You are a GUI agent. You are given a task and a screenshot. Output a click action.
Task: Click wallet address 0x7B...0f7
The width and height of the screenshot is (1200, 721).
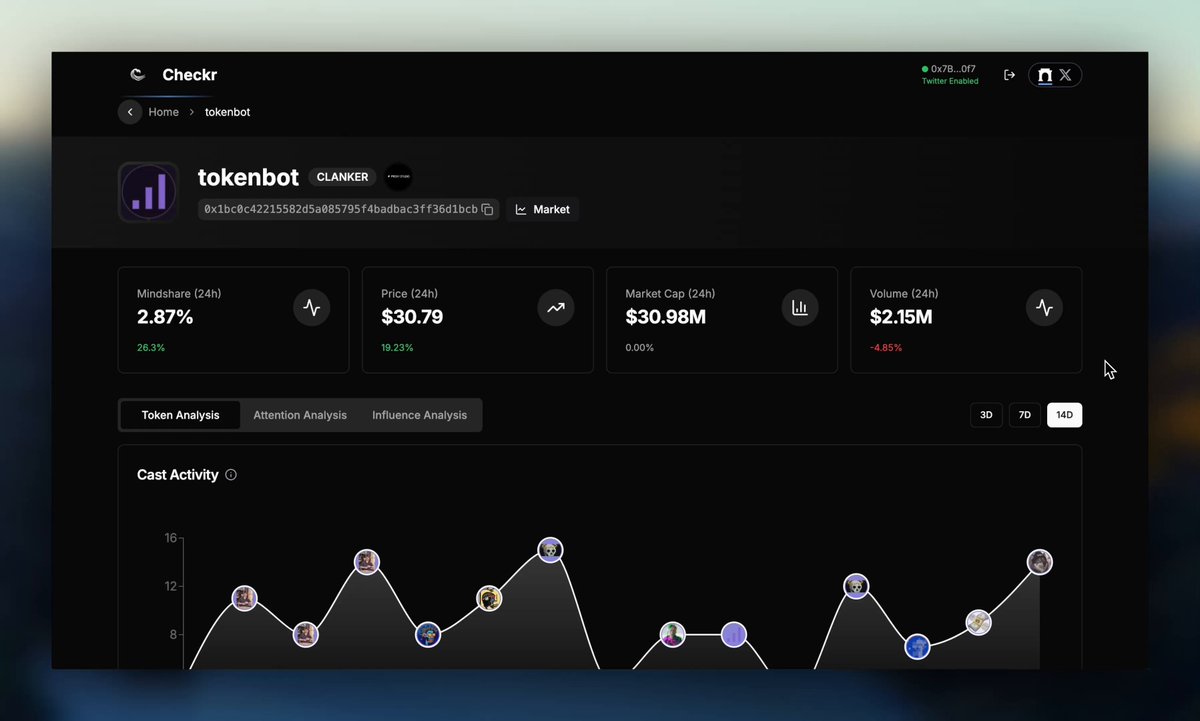pos(953,69)
